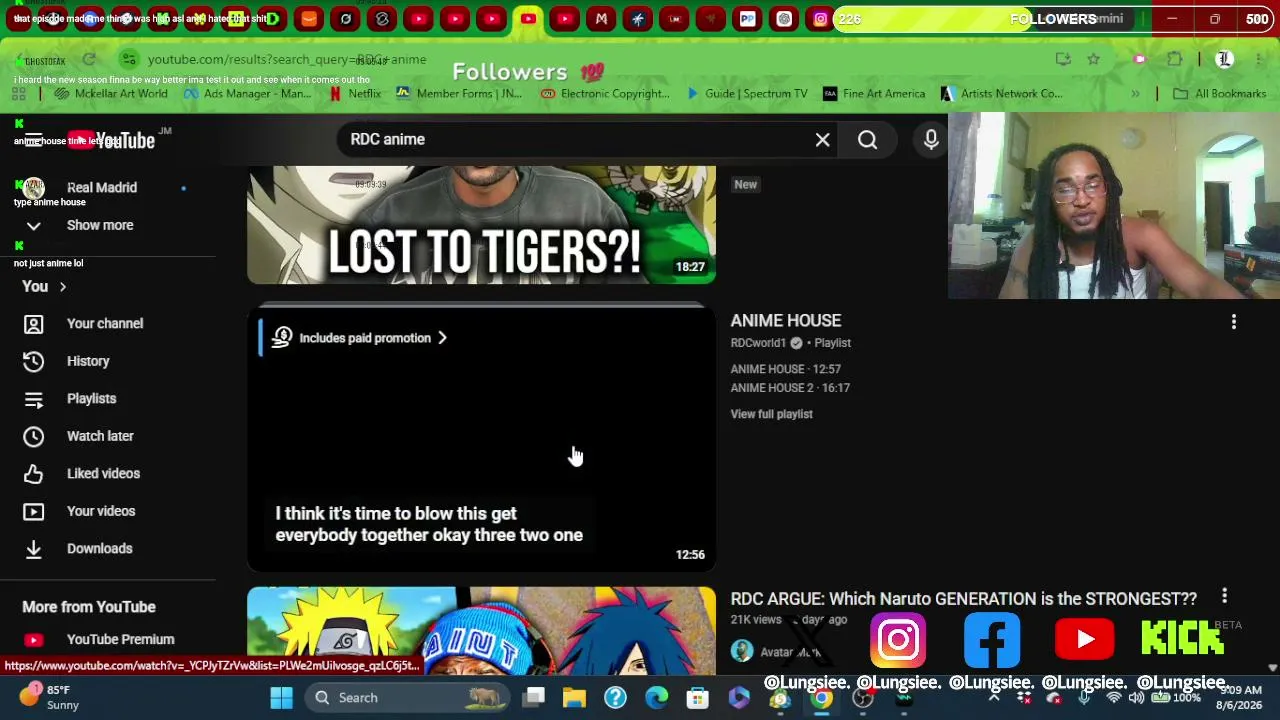Image resolution: width=1280 pixels, height=720 pixels.
Task: Open watch History
Action: coord(88,361)
